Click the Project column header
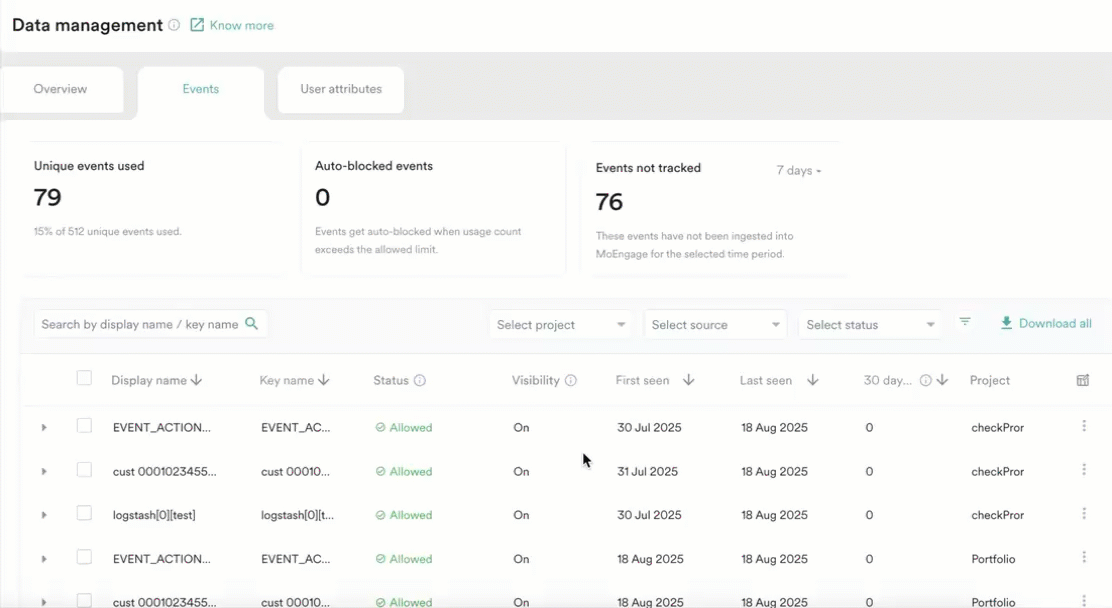The image size is (1112, 608). [x=989, y=380]
